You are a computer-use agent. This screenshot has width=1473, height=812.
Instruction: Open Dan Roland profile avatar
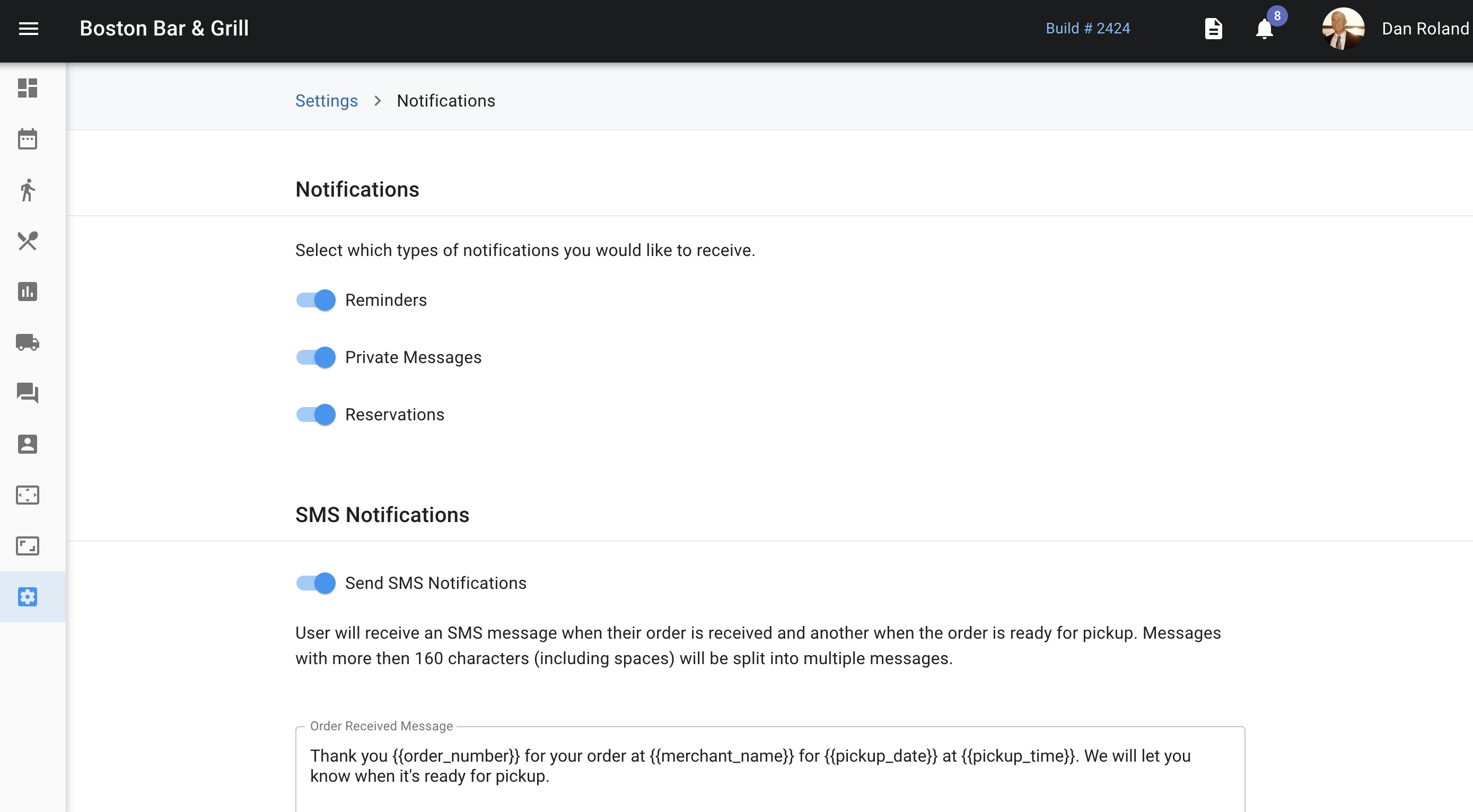(1343, 29)
